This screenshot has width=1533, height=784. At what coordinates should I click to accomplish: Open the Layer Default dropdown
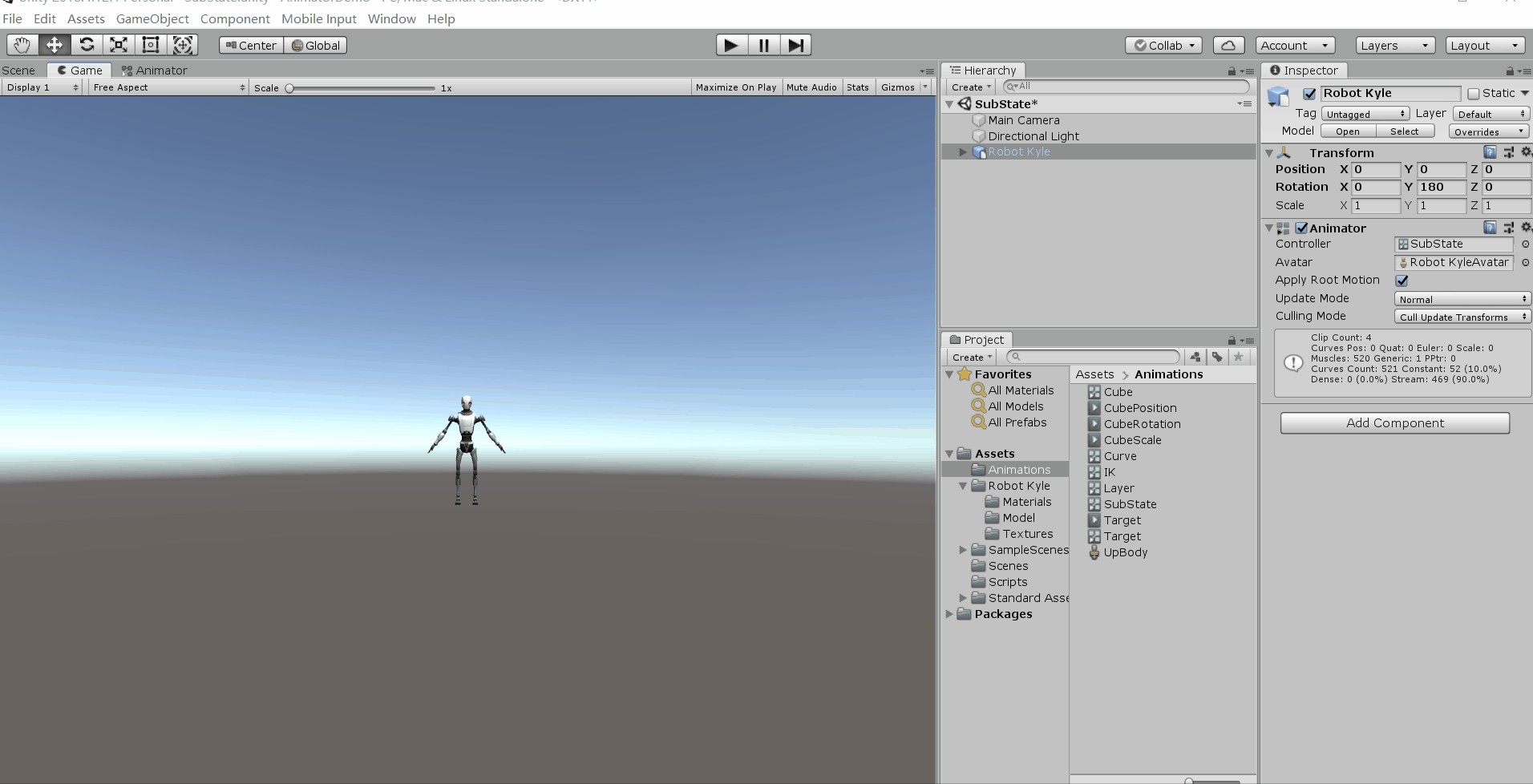(x=1491, y=114)
